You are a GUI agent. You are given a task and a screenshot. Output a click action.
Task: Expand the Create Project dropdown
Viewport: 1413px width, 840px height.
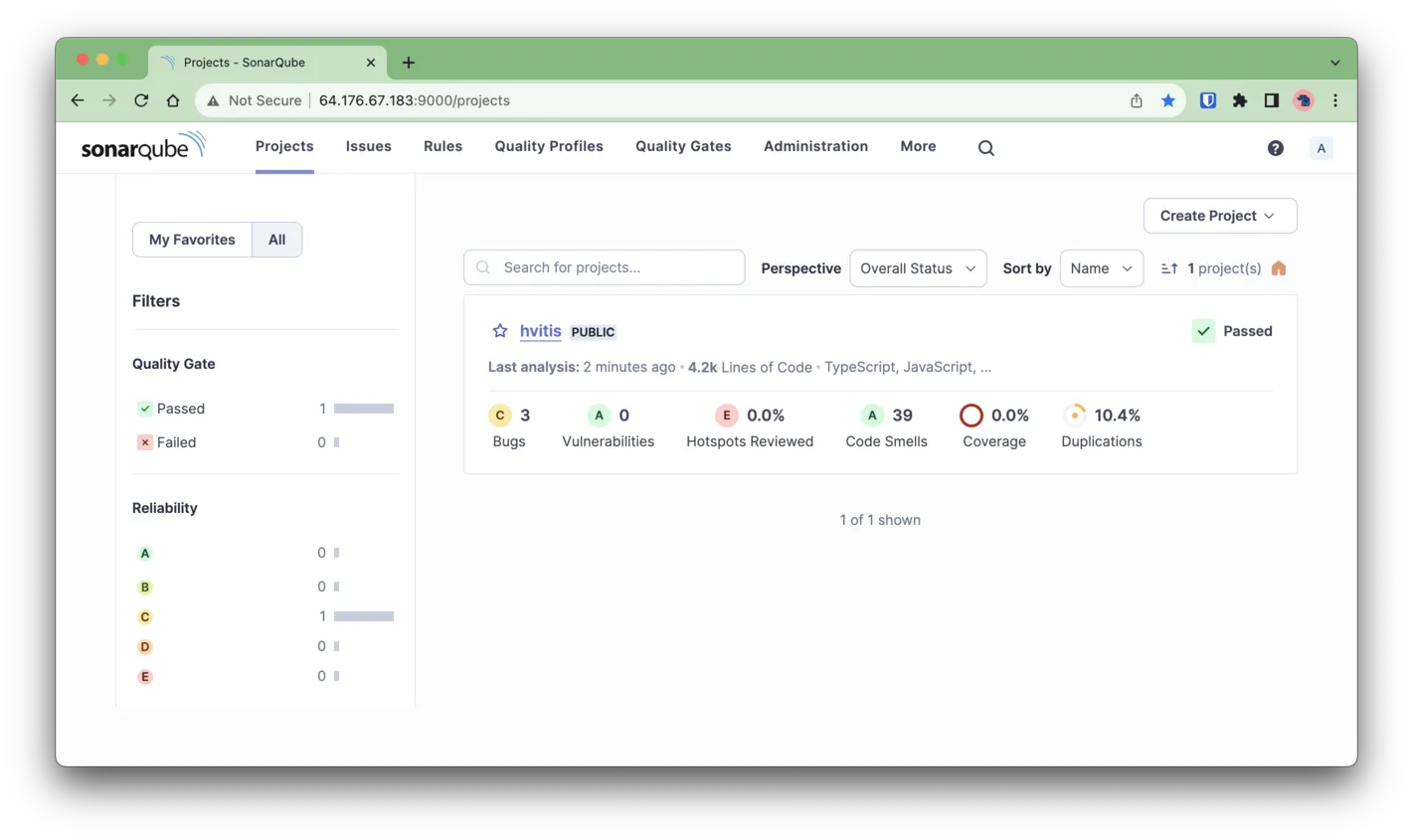pos(1219,216)
